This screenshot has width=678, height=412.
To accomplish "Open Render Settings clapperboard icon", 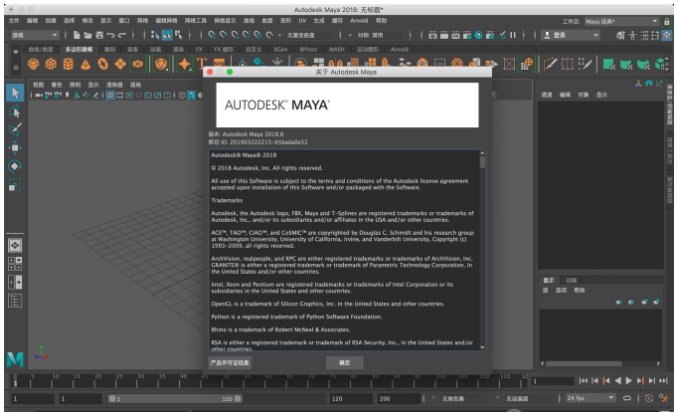I will (x=490, y=35).
